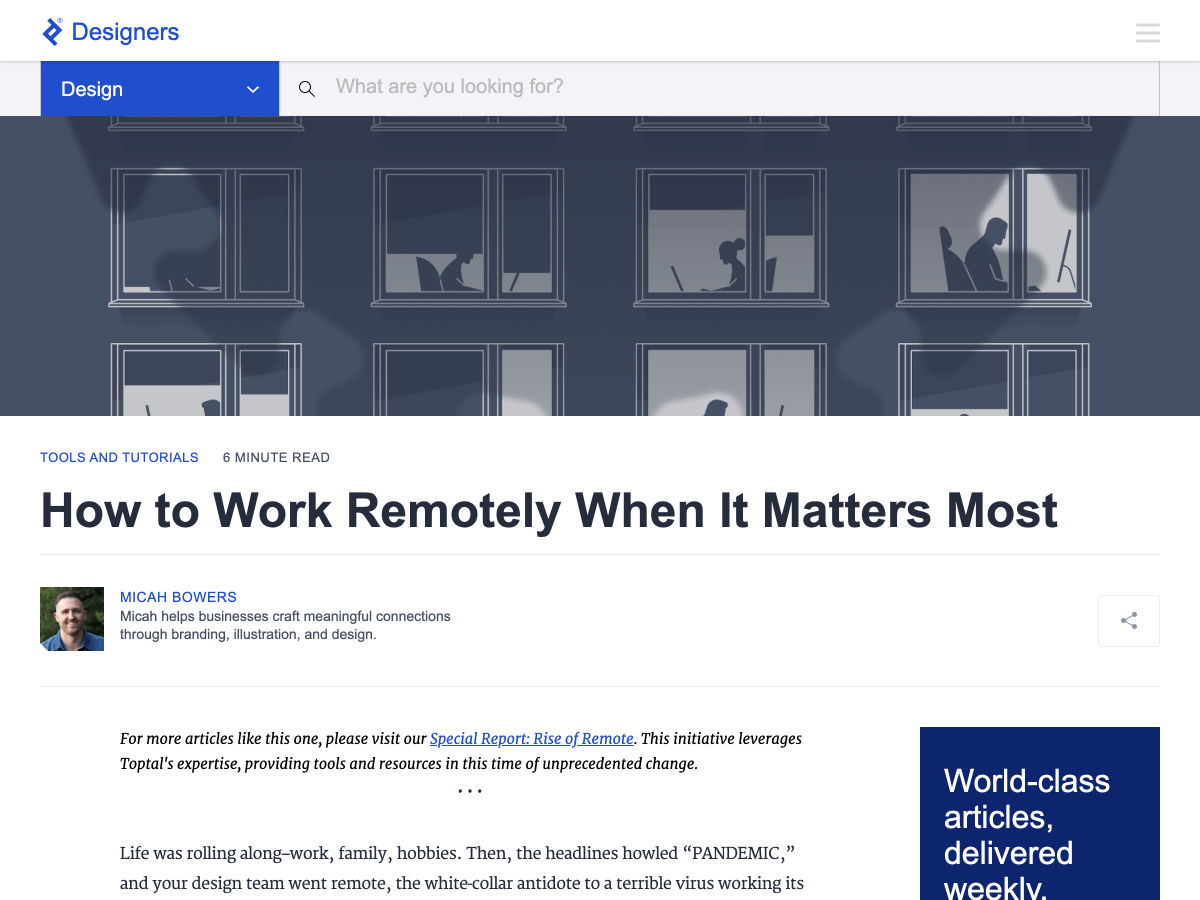Open the hamburger menu
Screen dimensions: 1200x900
(1148, 33)
